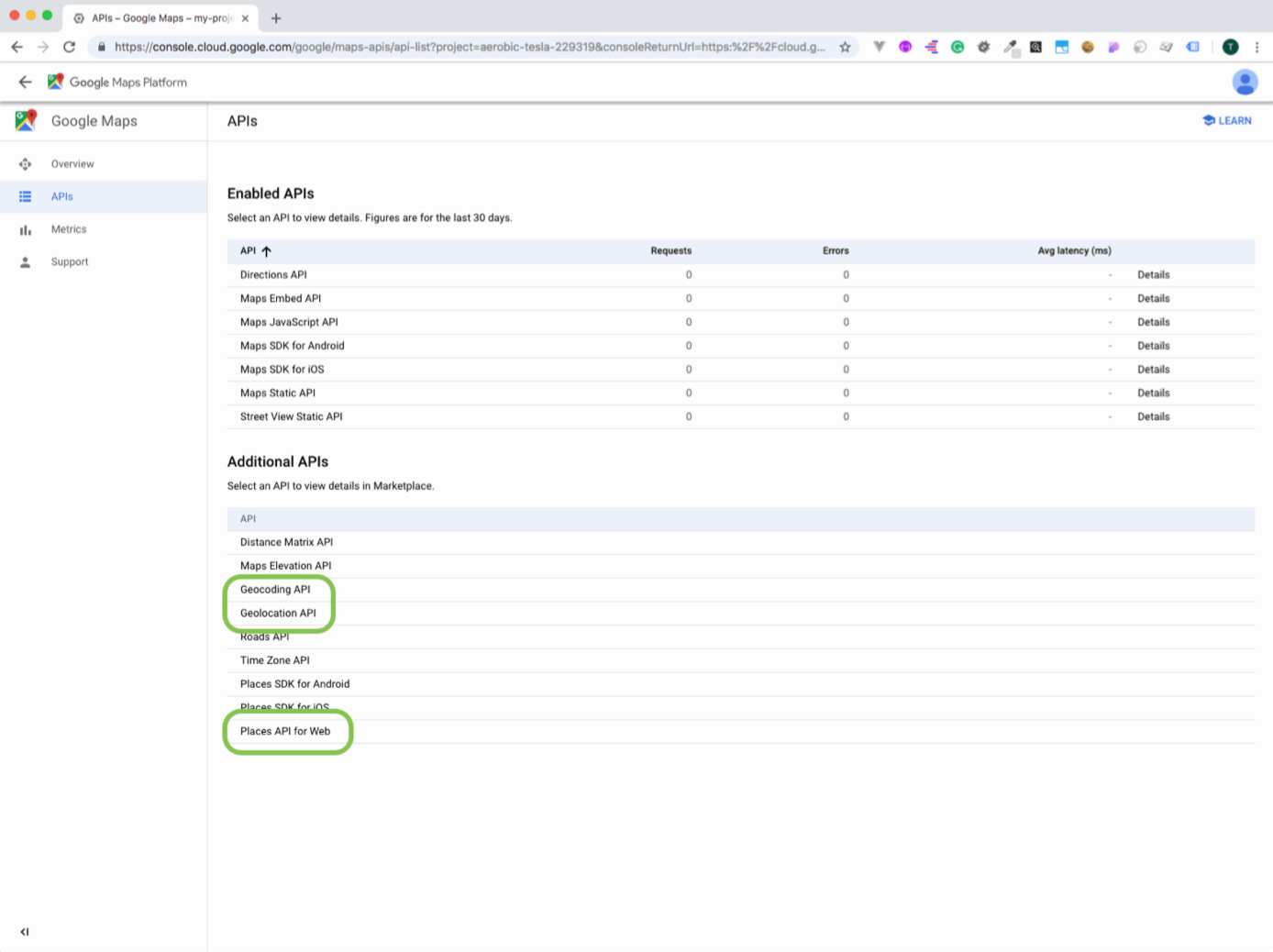This screenshot has width=1273, height=952.
Task: Close the APIs – Google Maps tab
Action: (x=245, y=18)
